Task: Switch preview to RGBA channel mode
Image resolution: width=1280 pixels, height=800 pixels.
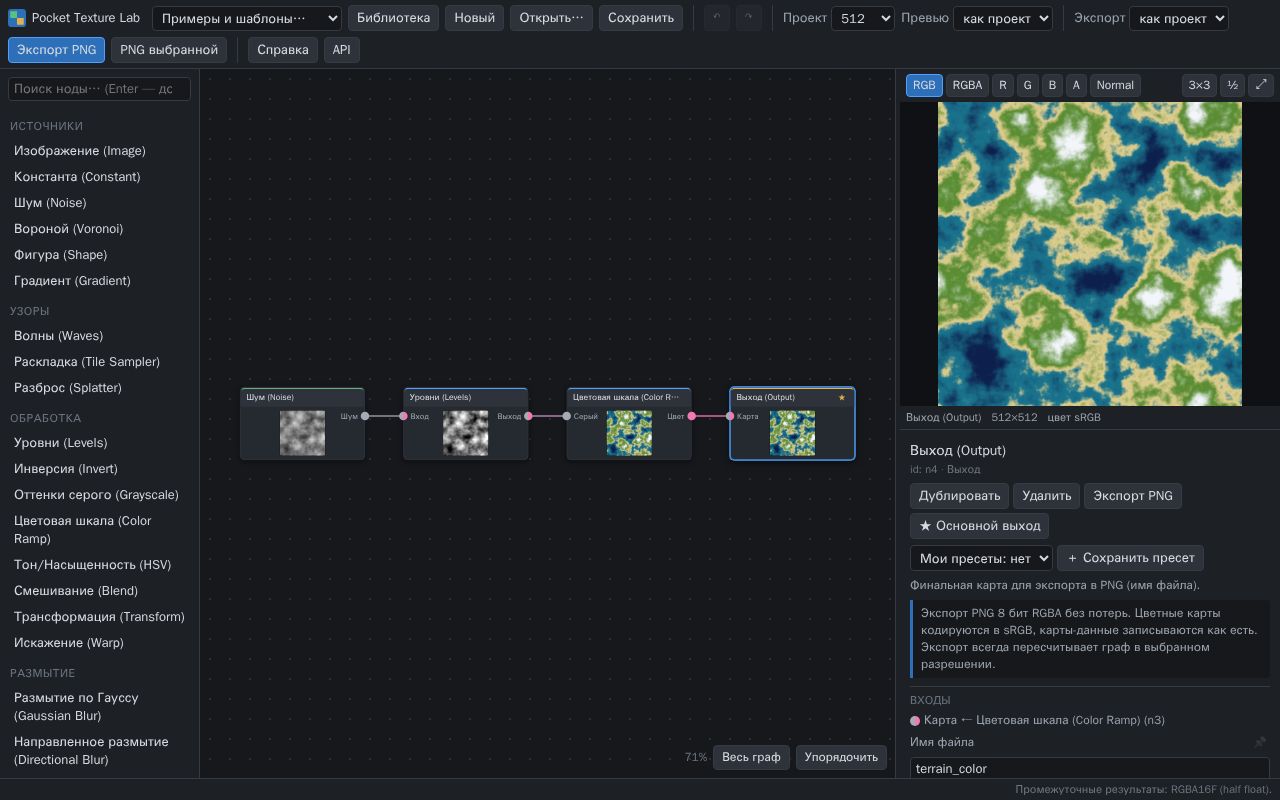Action: [967, 85]
